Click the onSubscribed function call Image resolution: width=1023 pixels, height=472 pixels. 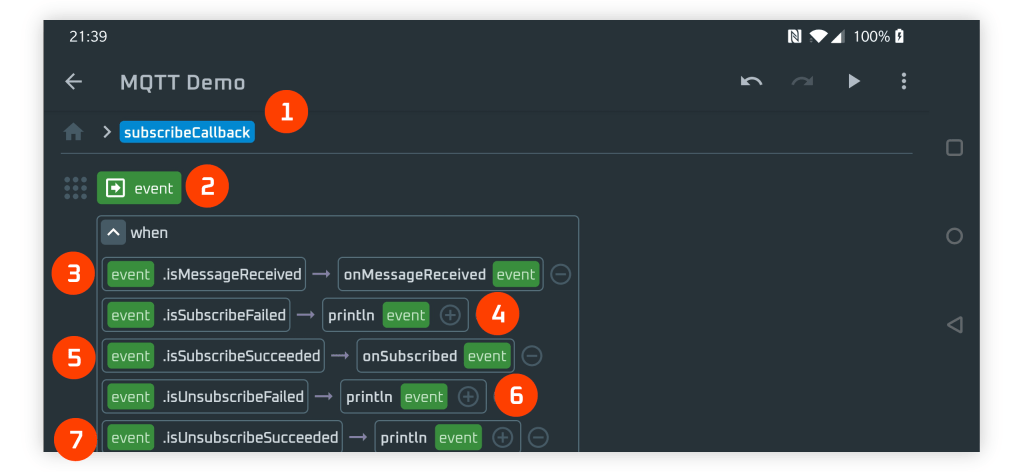[x=410, y=356]
